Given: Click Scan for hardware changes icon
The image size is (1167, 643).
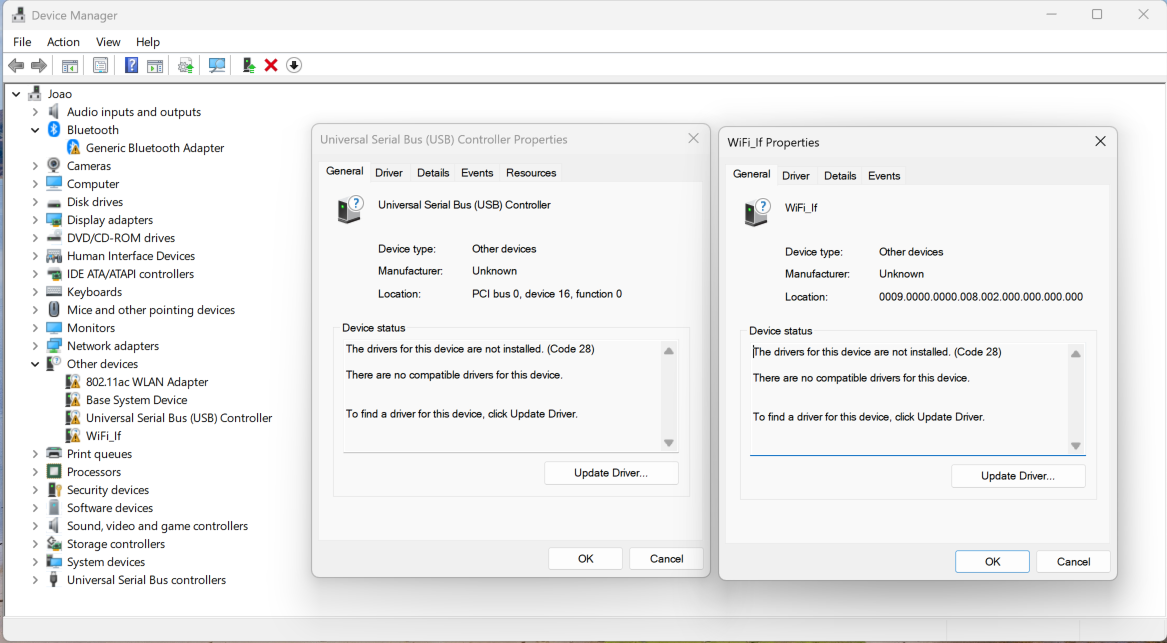Looking at the screenshot, I should pos(217,65).
